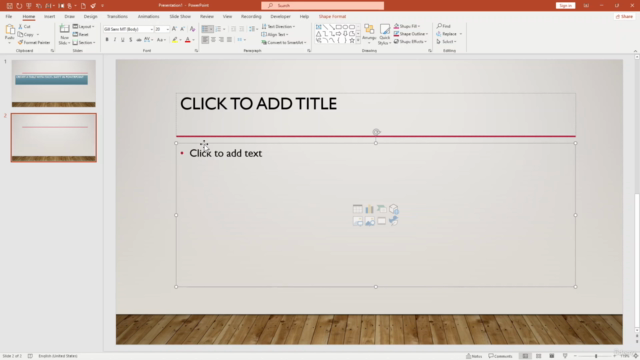Click the Find command
Image resolution: width=640 pixels, height=360 pixels.
point(444,26)
